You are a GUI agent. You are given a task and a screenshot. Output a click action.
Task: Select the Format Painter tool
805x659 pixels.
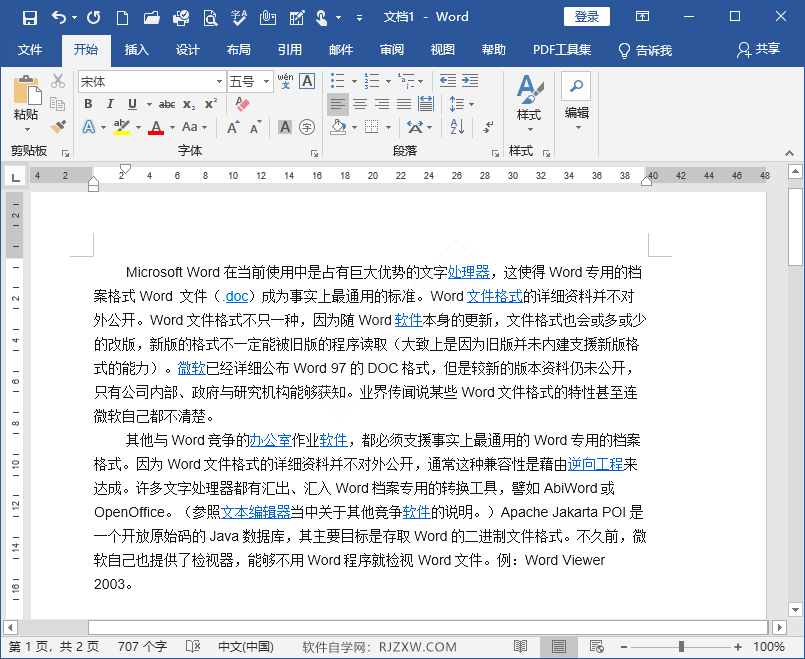tap(57, 125)
